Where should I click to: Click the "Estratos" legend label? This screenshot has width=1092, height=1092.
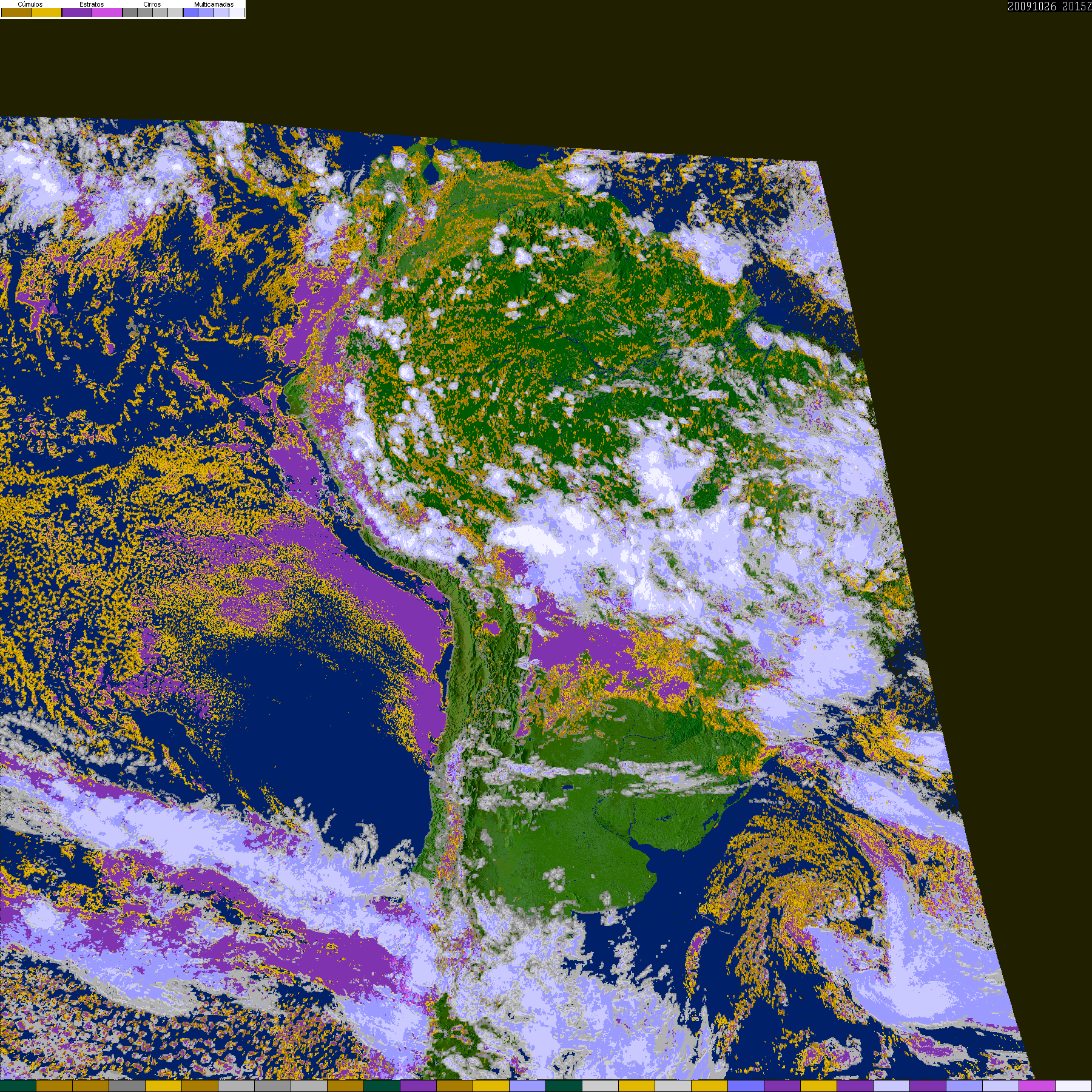92,4
